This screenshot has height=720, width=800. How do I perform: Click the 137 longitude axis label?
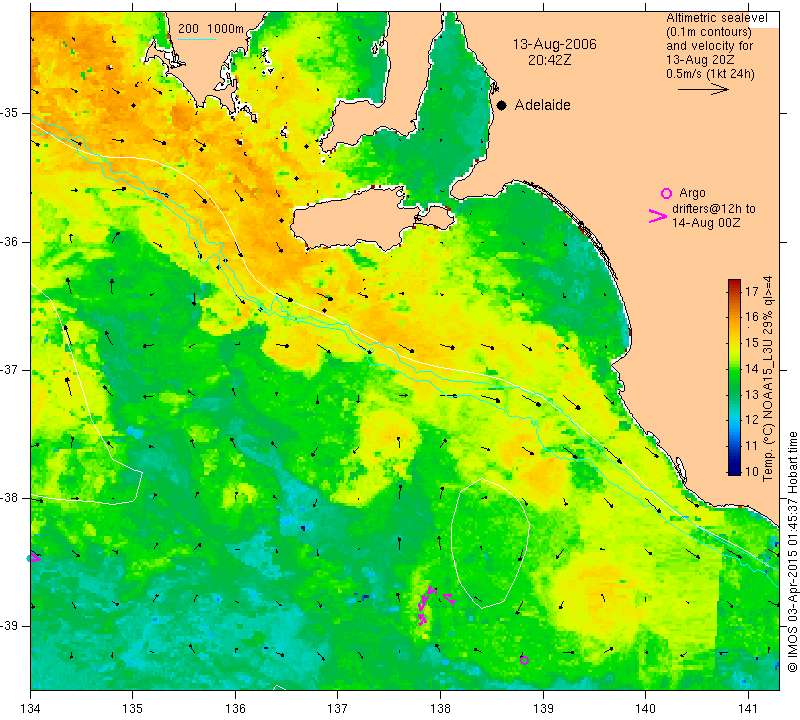[x=338, y=709]
